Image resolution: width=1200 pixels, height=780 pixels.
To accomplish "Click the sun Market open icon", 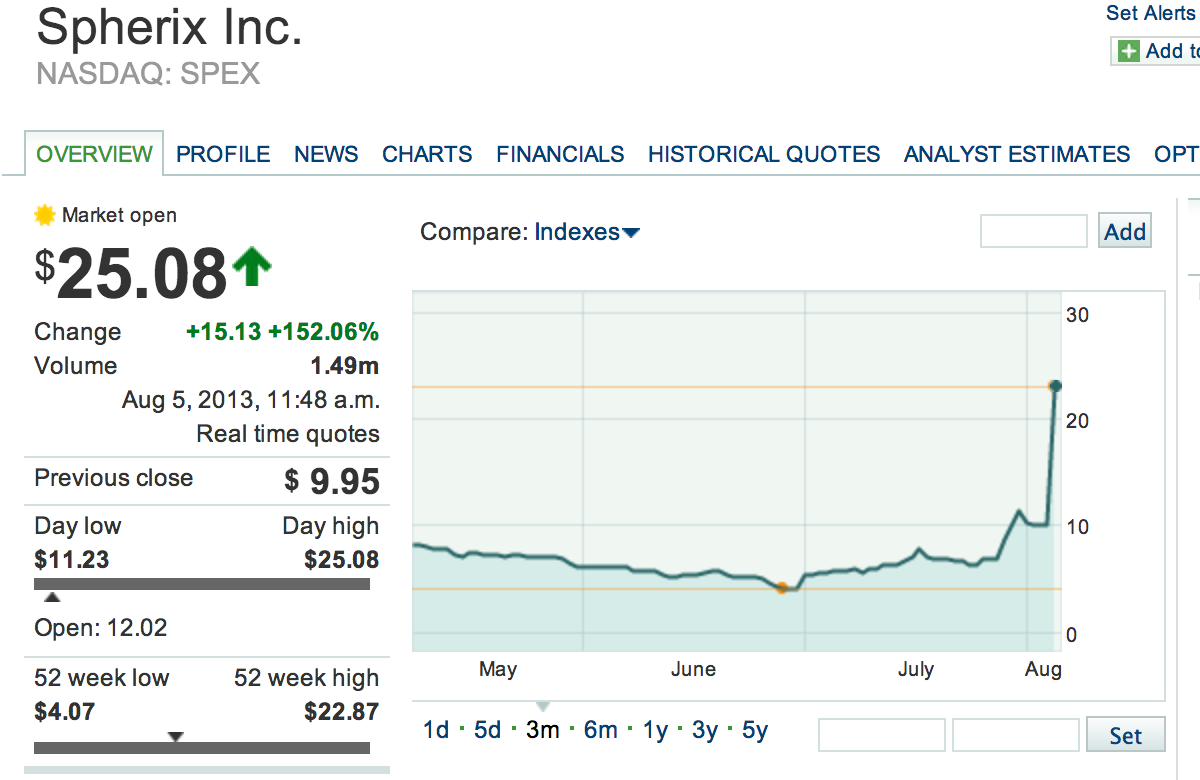I will click(45, 215).
